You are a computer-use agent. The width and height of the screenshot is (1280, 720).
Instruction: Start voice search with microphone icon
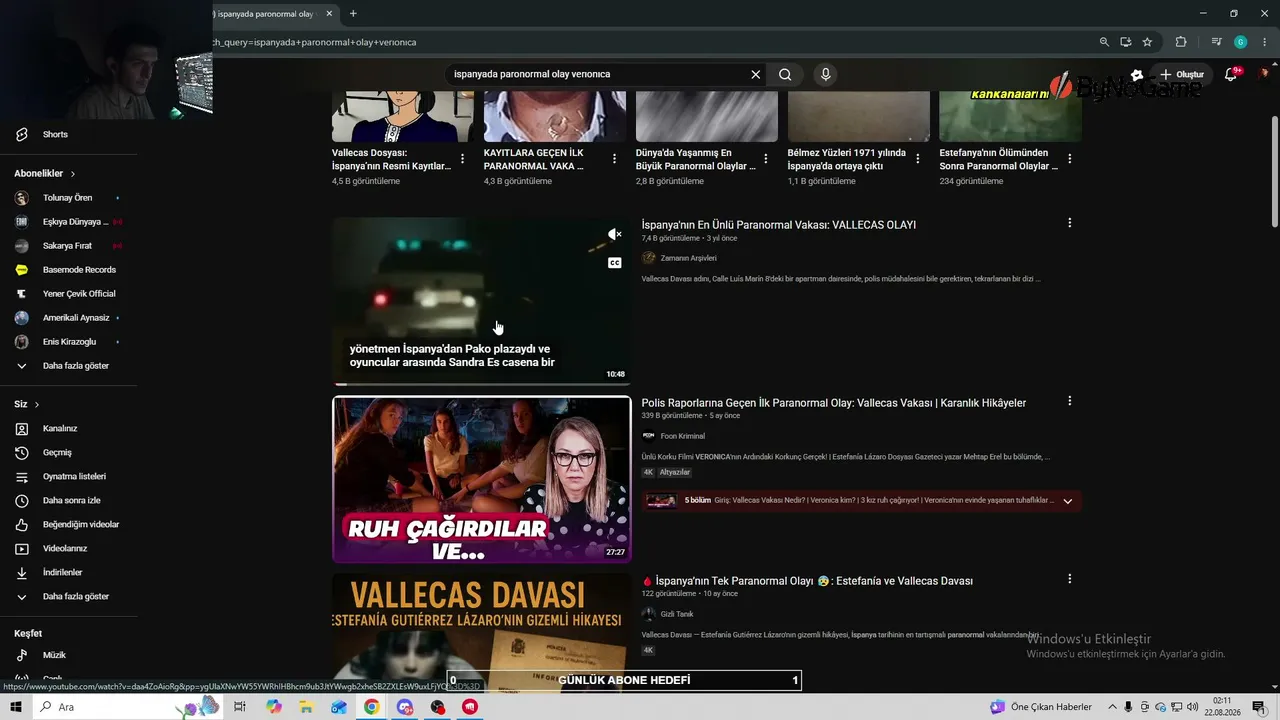pyautogui.click(x=825, y=74)
